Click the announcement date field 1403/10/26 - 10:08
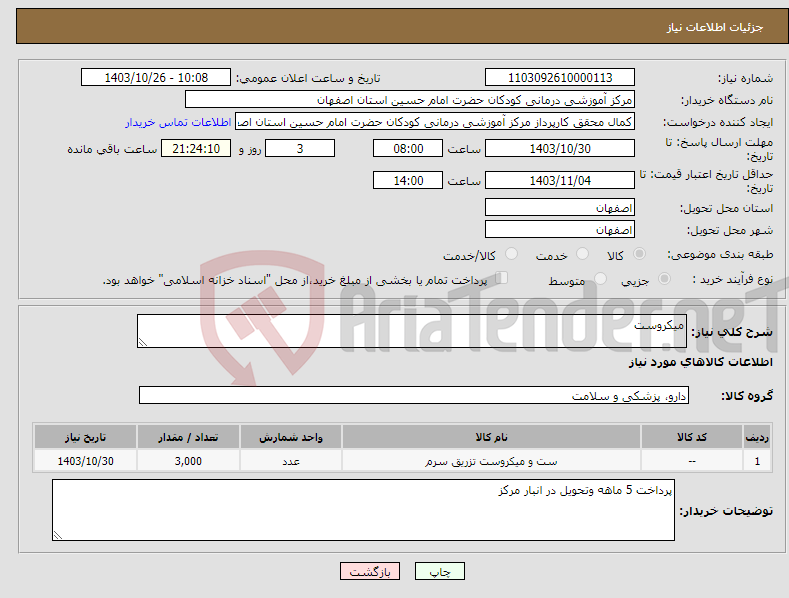This screenshot has width=789, height=598. (156, 78)
